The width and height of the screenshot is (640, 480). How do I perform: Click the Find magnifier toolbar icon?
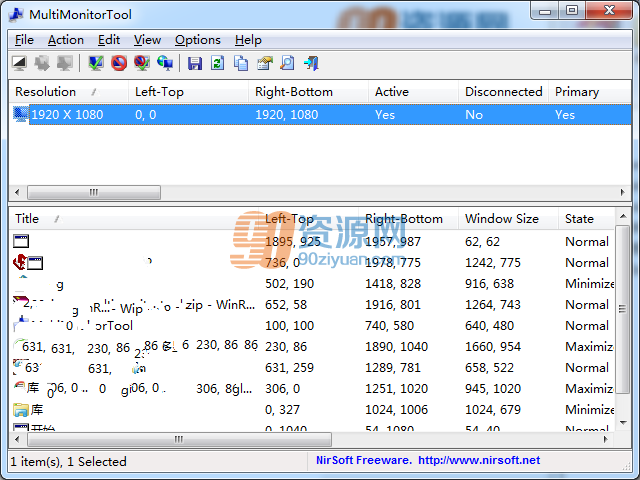coord(287,63)
